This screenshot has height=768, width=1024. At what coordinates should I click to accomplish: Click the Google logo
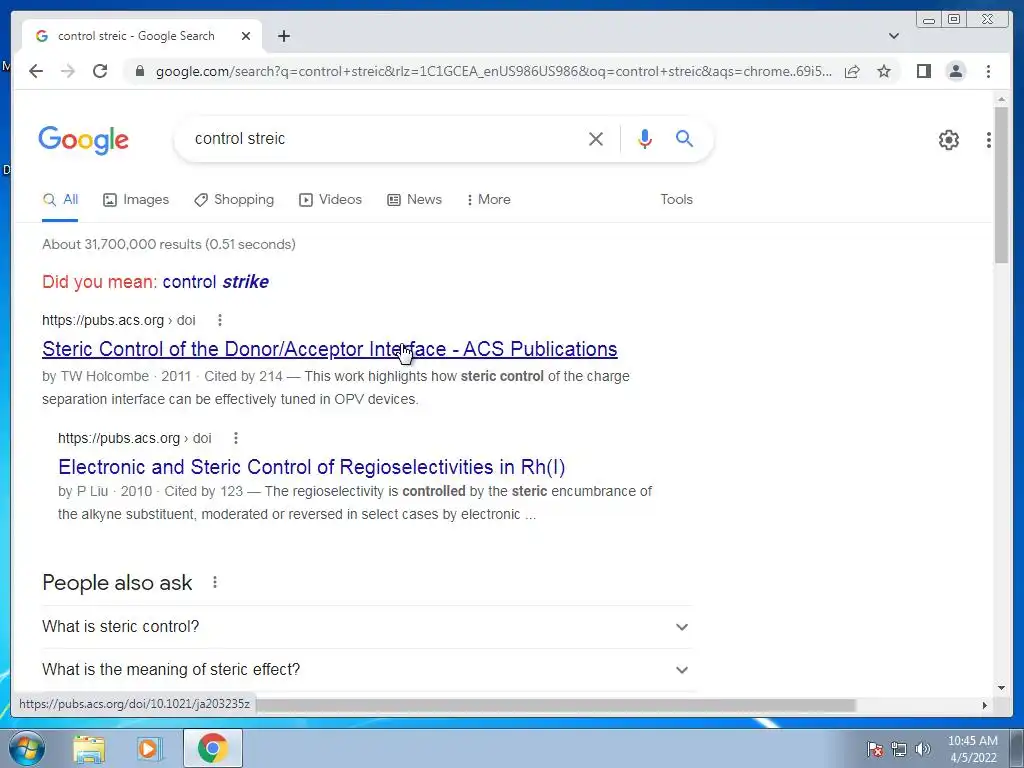coord(84,140)
